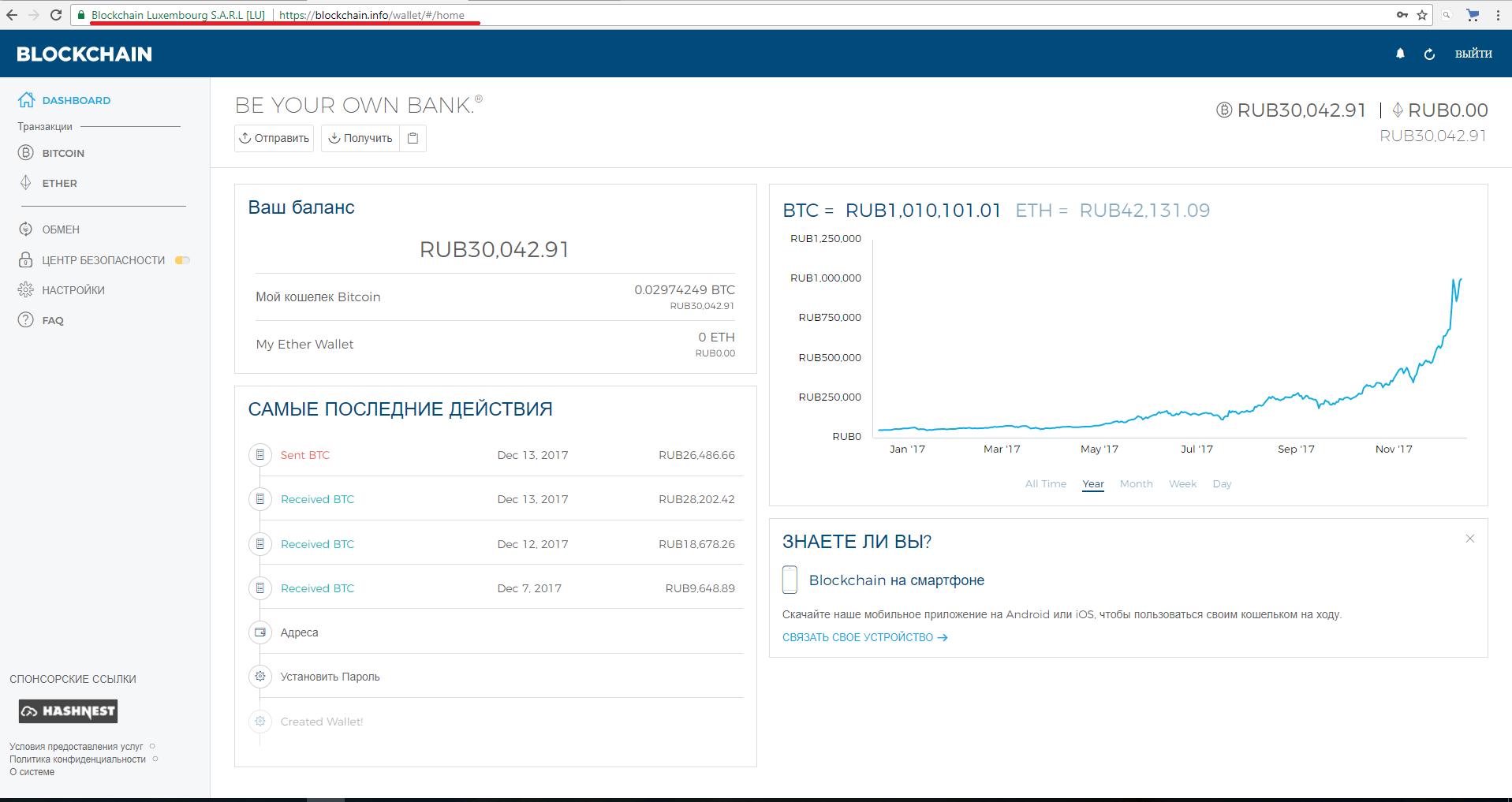Click the smartphone icon in info card
The image size is (1512, 802).
point(790,580)
